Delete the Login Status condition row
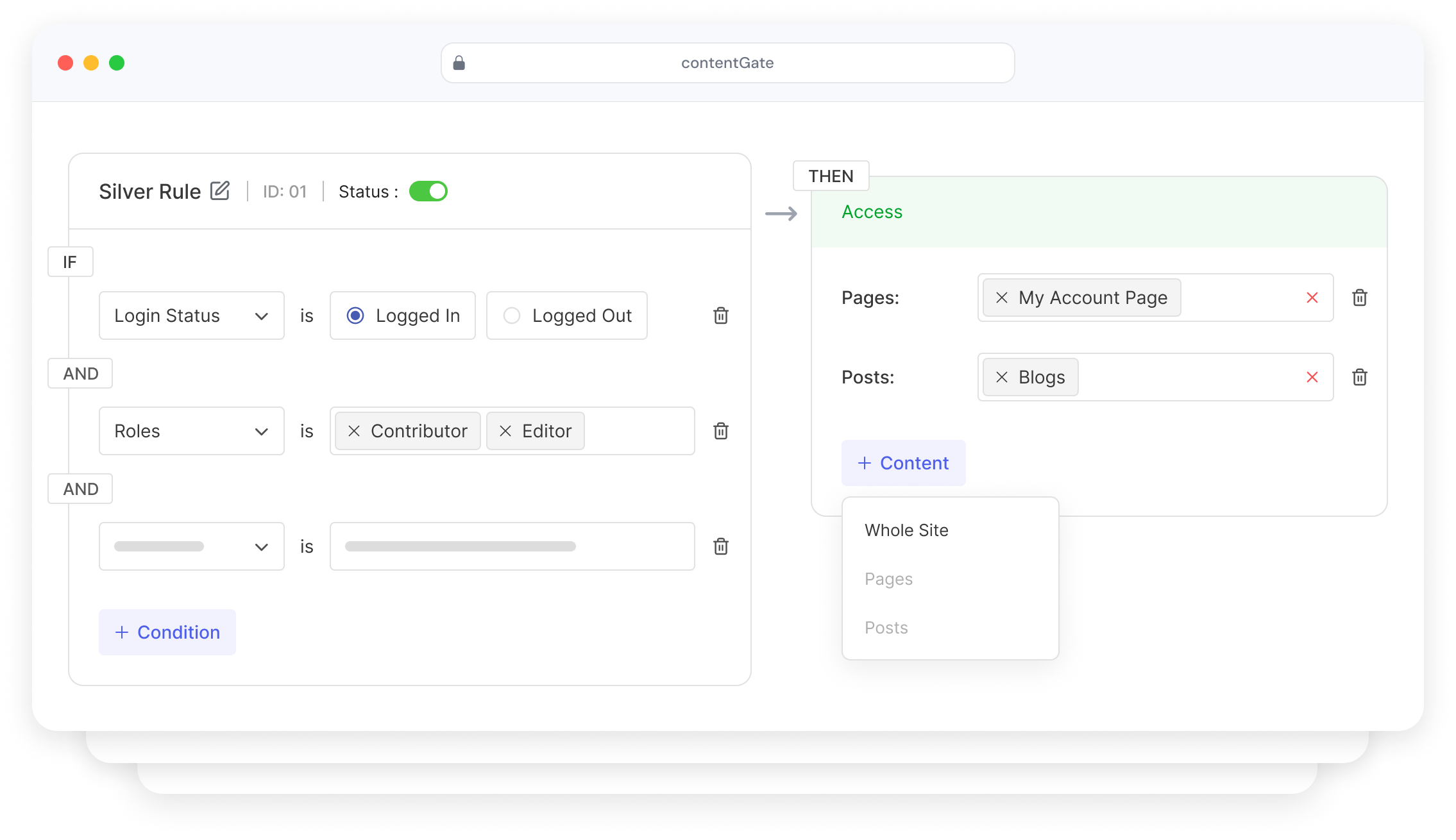Viewport: 1456px width, 840px height. [x=721, y=315]
